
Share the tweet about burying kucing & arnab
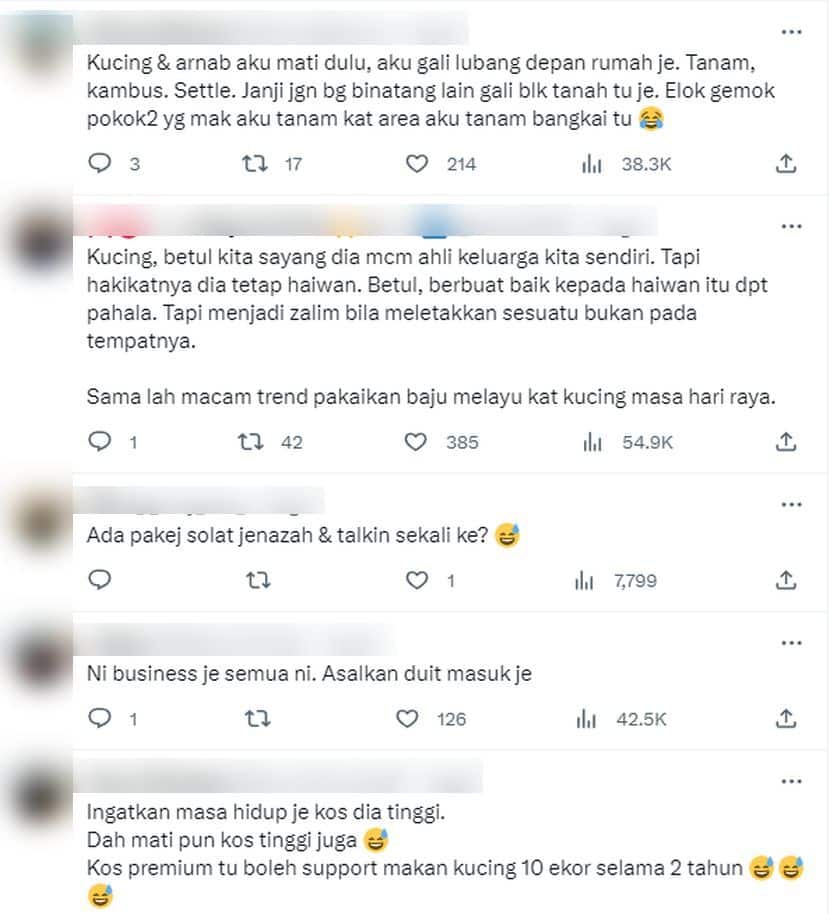pos(786,164)
